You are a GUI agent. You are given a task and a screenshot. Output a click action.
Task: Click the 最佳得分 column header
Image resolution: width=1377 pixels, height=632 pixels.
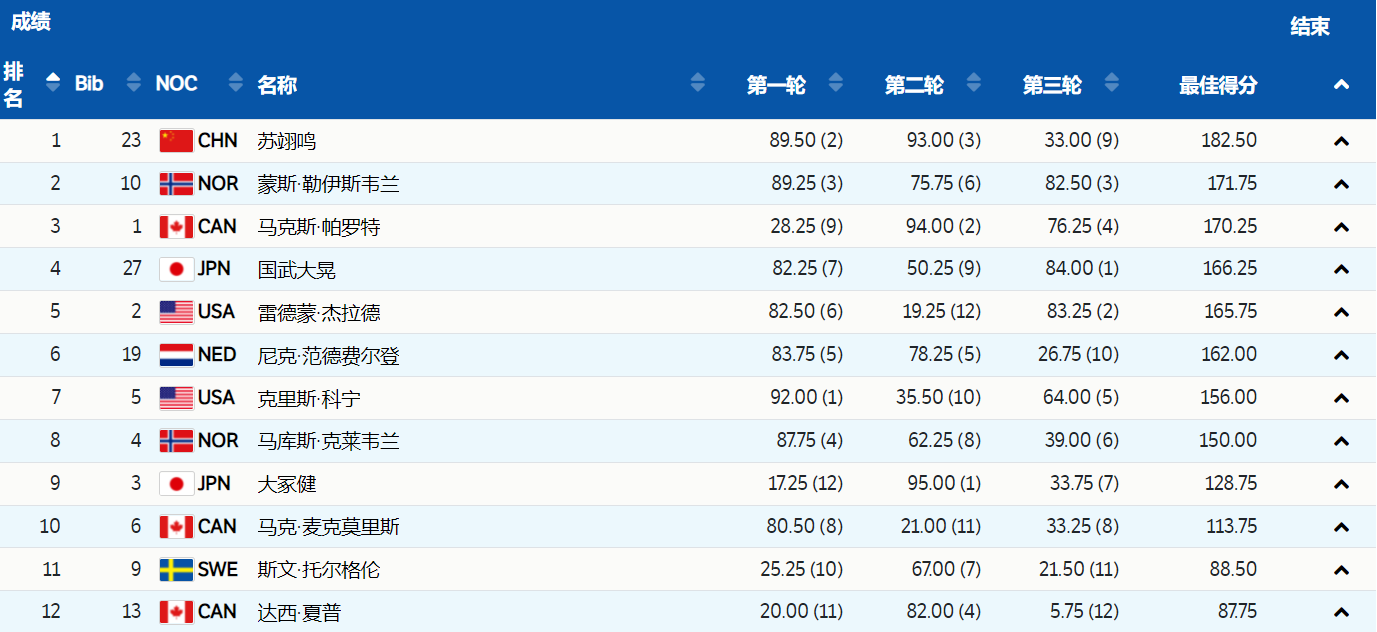coord(1218,85)
